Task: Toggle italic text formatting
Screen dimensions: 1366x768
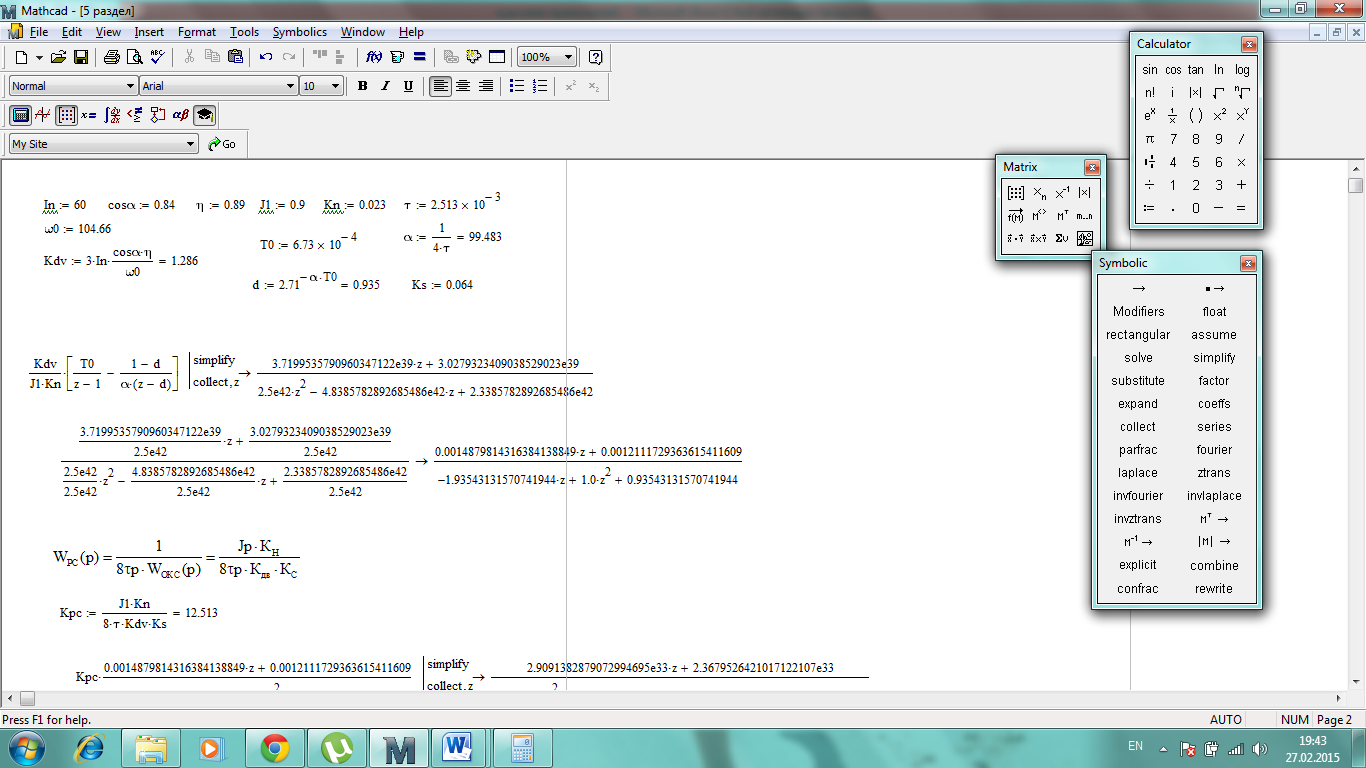Action: point(385,86)
